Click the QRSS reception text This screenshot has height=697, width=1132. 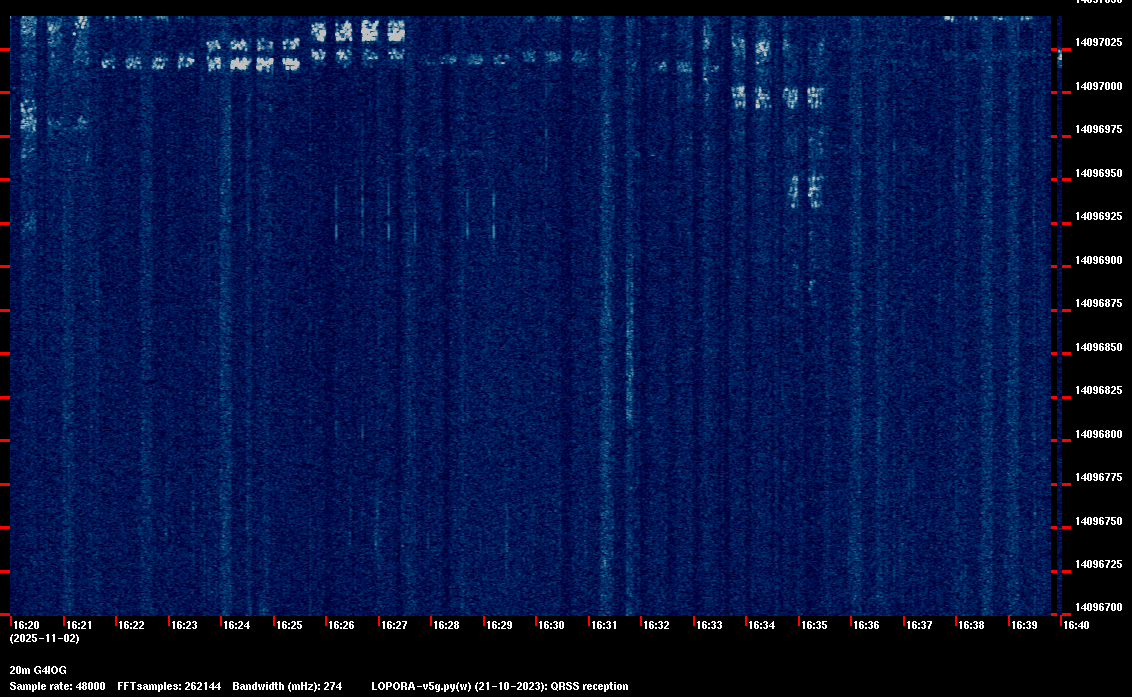pyautogui.click(x=589, y=686)
